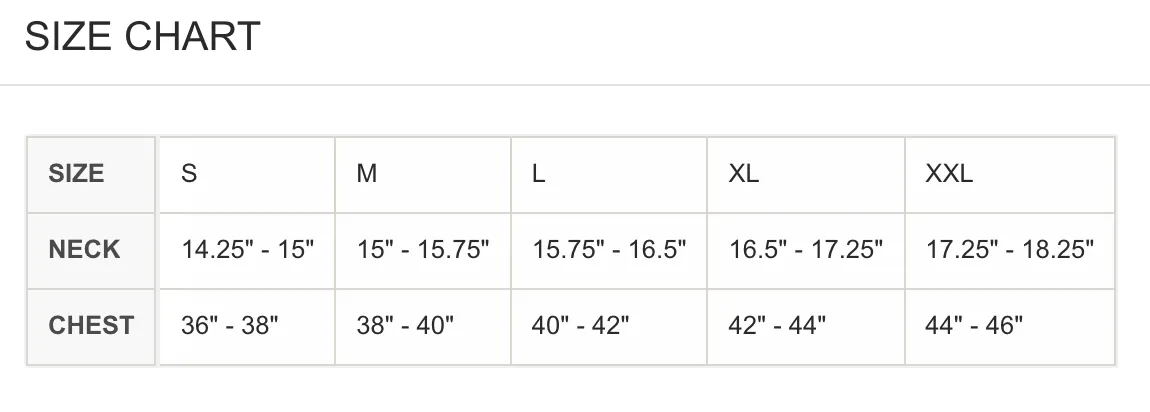Select the SIZE row header cell
Viewport: 1150px width, 412px height.
(92, 174)
